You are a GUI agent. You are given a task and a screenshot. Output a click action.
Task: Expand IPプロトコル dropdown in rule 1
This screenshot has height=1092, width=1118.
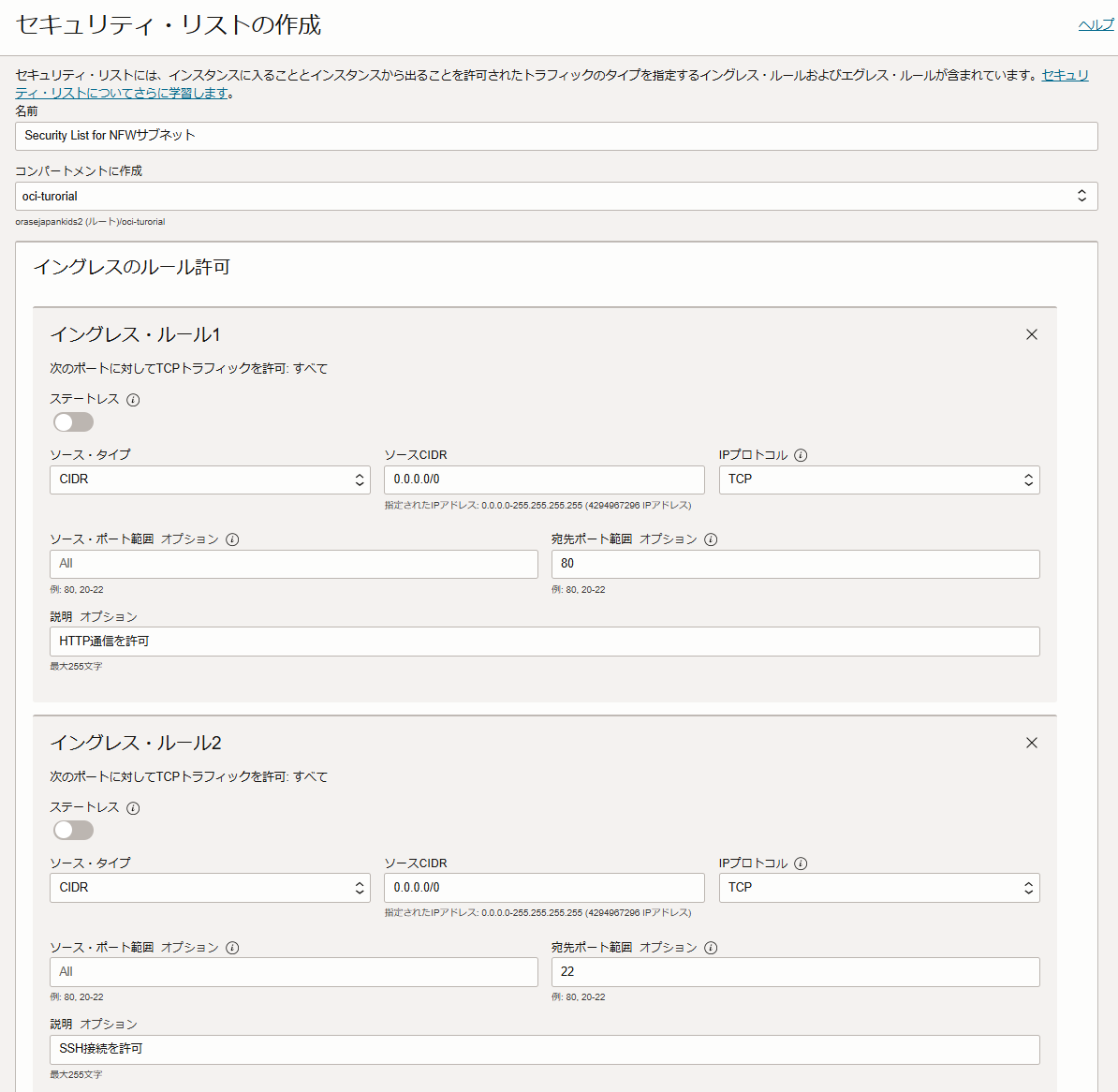tap(879, 480)
